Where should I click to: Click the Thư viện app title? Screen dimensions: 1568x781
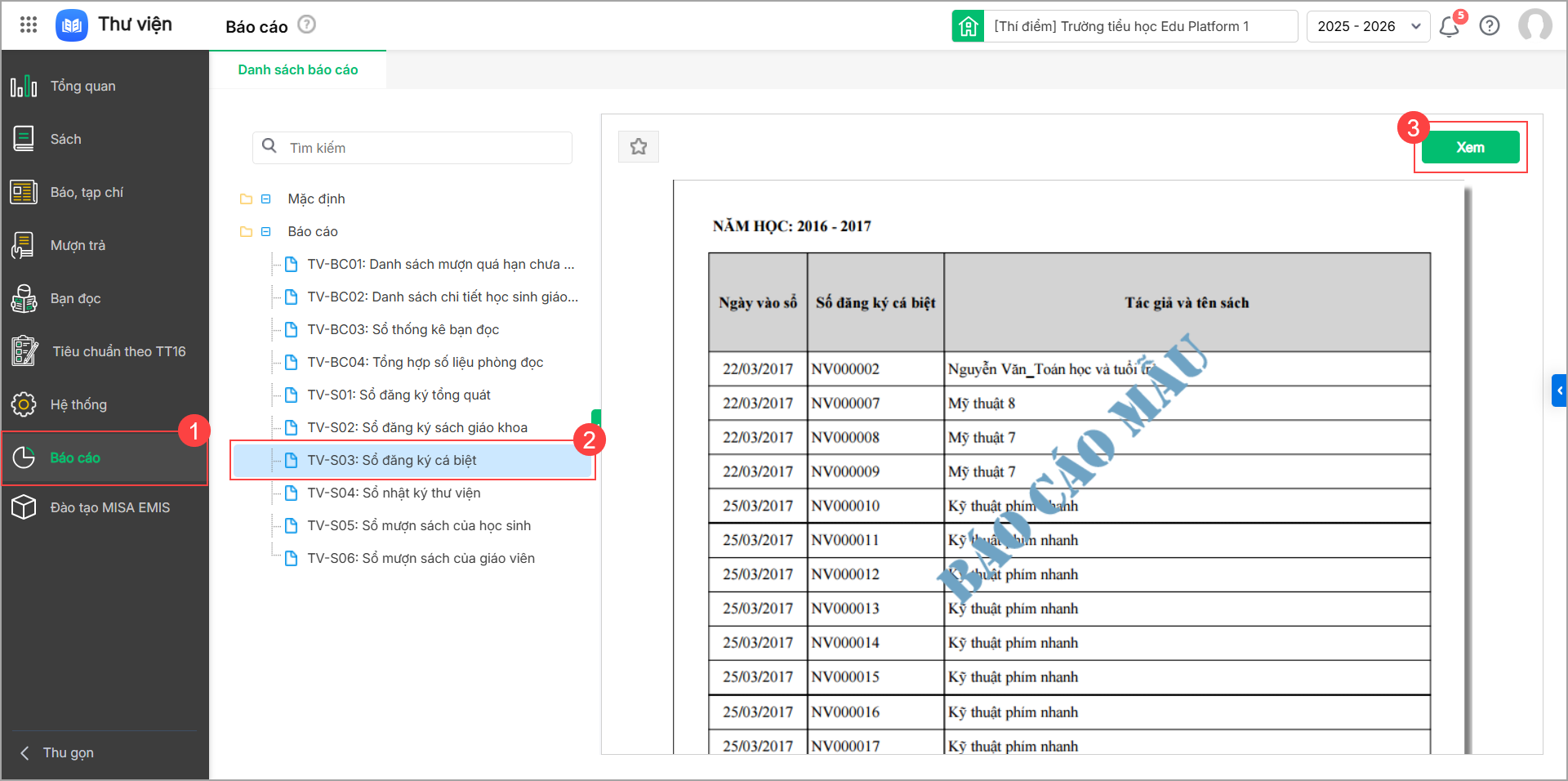point(136,25)
